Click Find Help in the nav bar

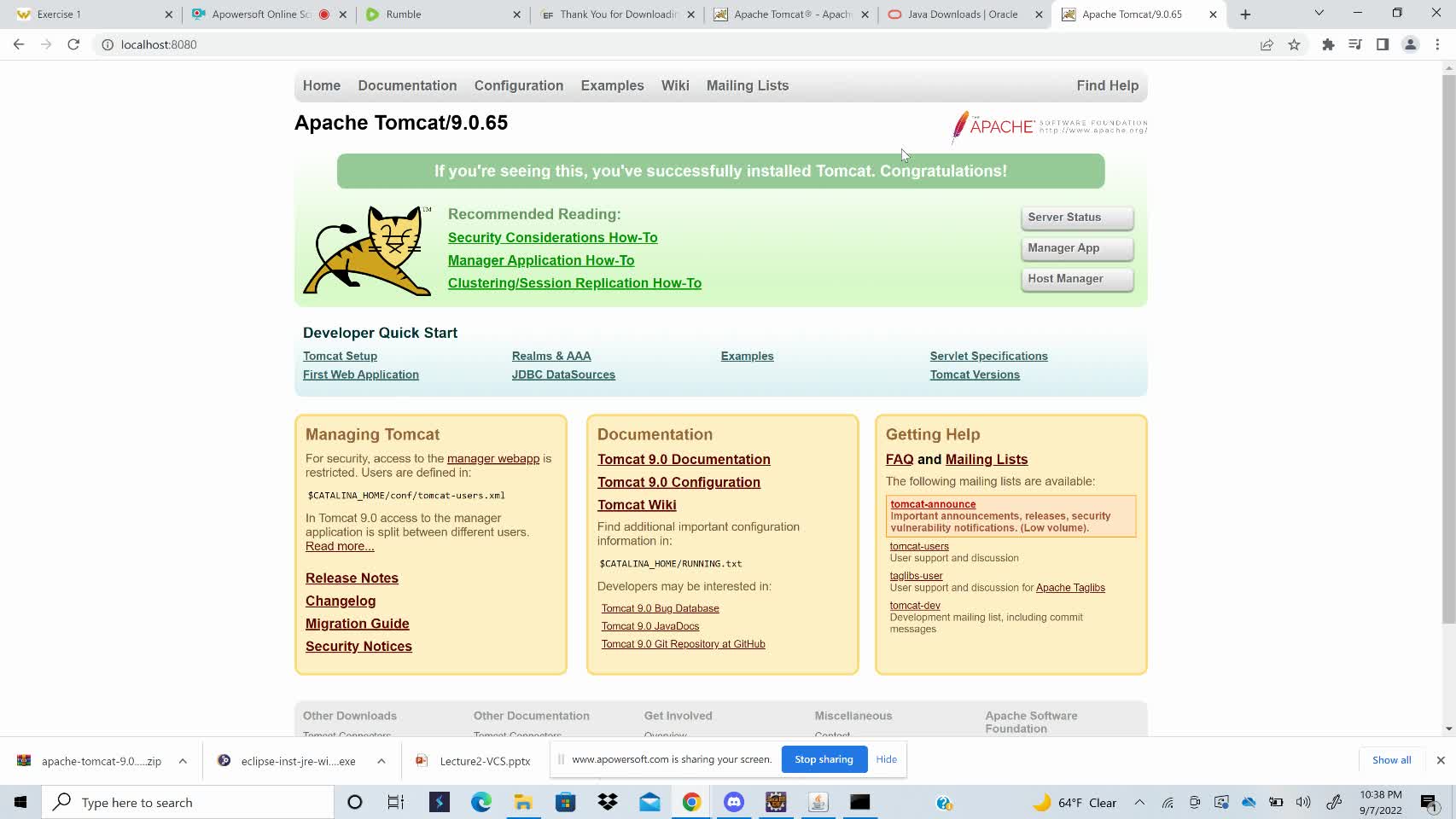(x=1107, y=85)
